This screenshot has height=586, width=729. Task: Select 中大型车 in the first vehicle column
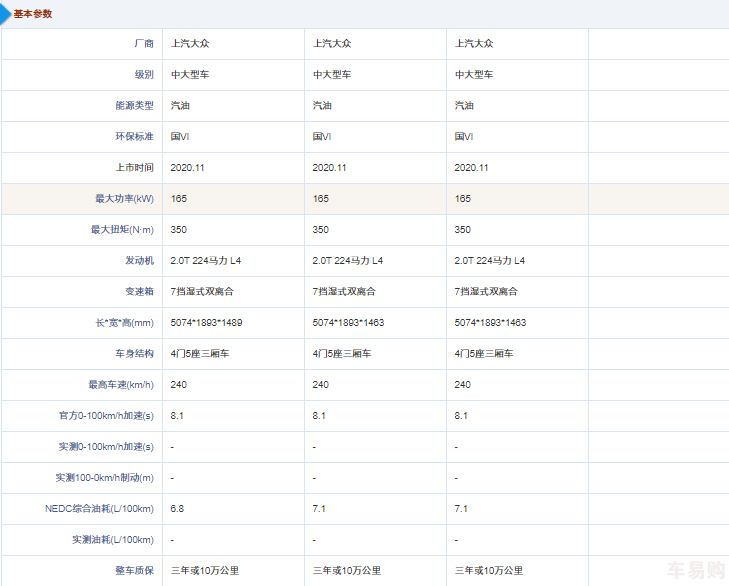pos(190,74)
